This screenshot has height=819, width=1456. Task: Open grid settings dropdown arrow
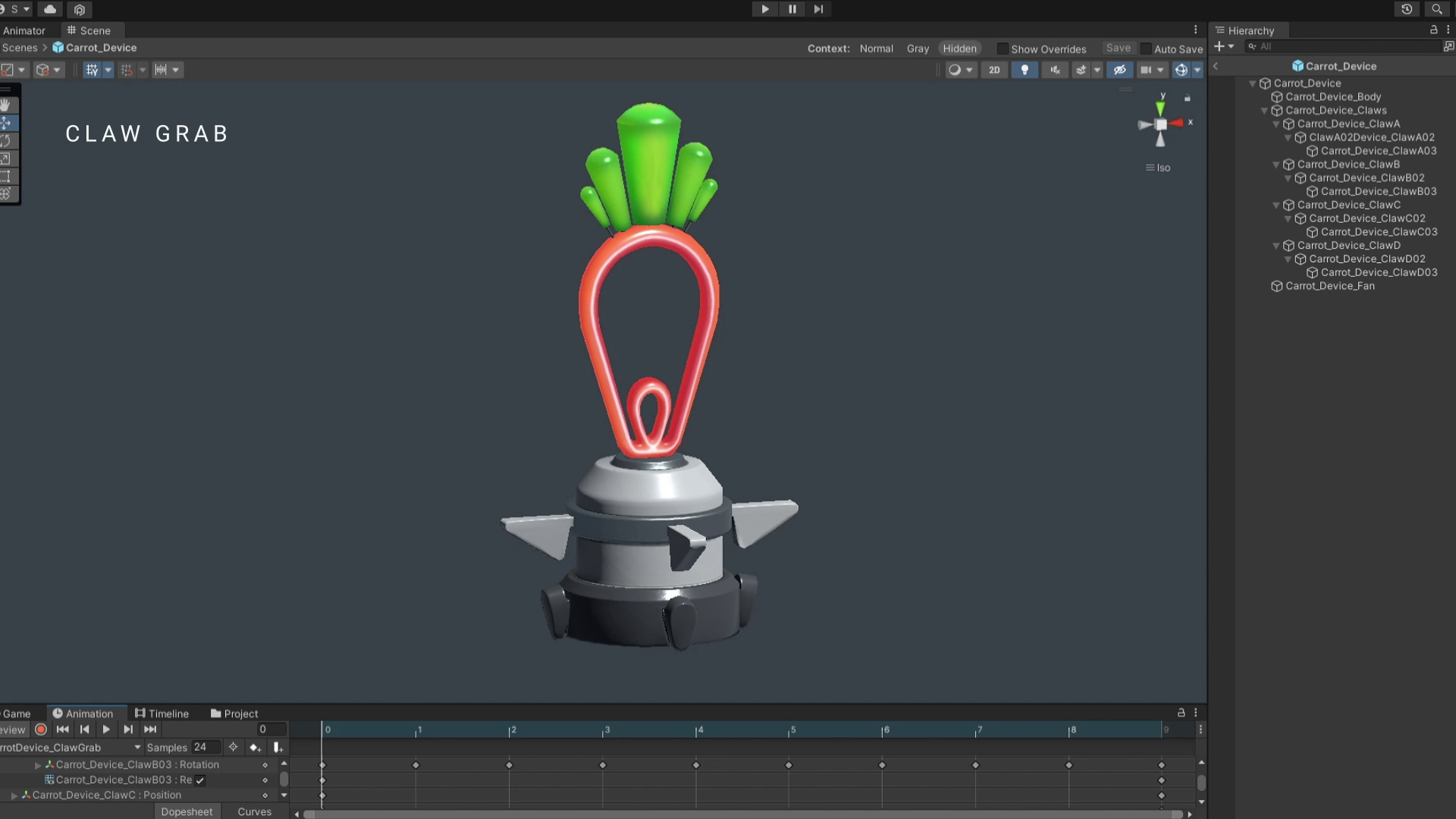tap(108, 70)
